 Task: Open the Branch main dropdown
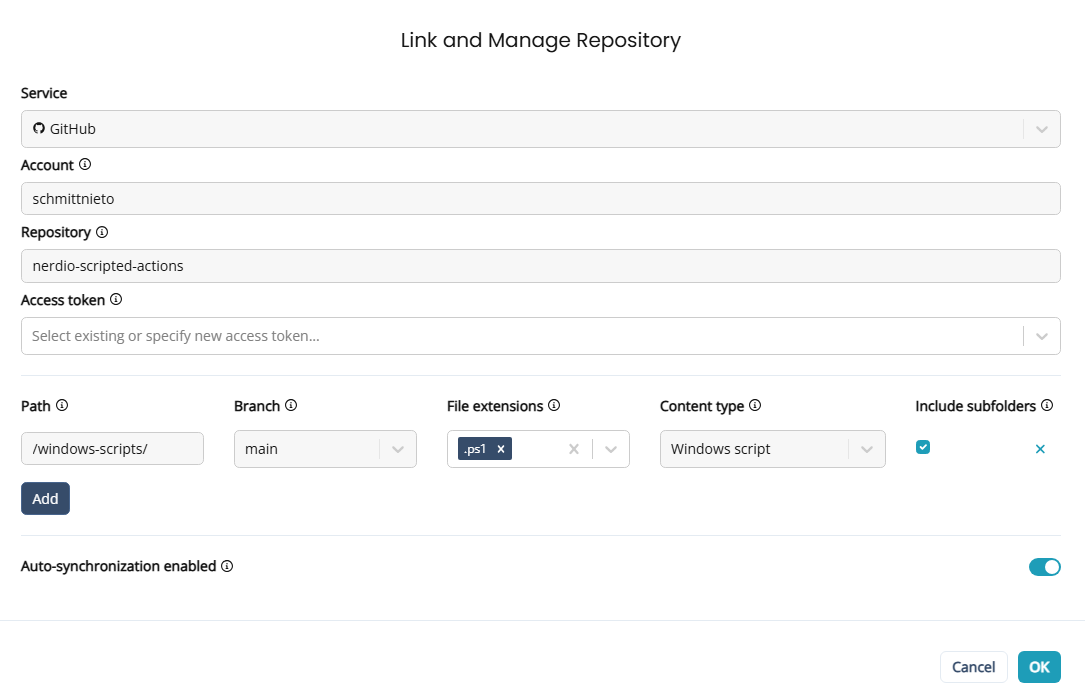coord(398,449)
